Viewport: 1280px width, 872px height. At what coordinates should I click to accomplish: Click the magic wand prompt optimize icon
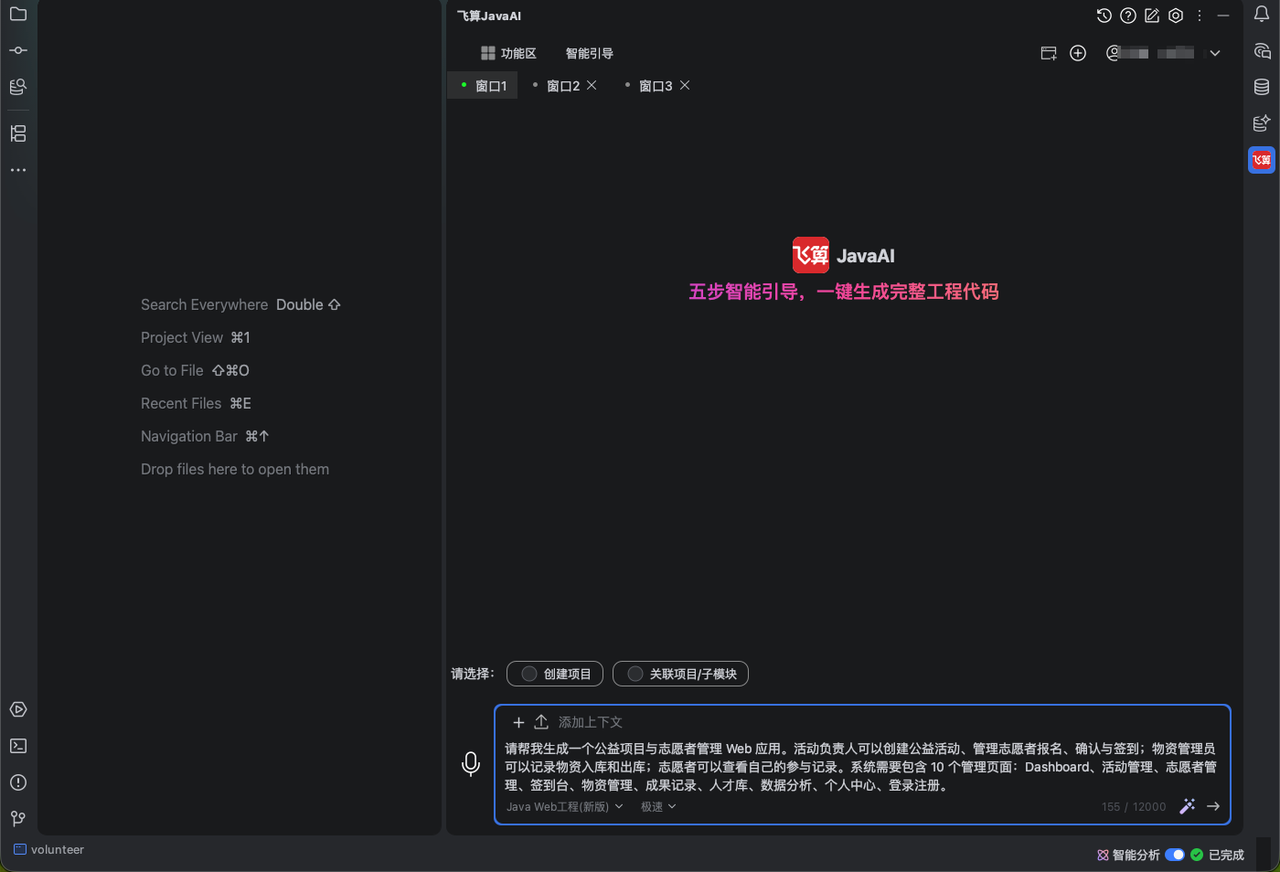(1187, 806)
